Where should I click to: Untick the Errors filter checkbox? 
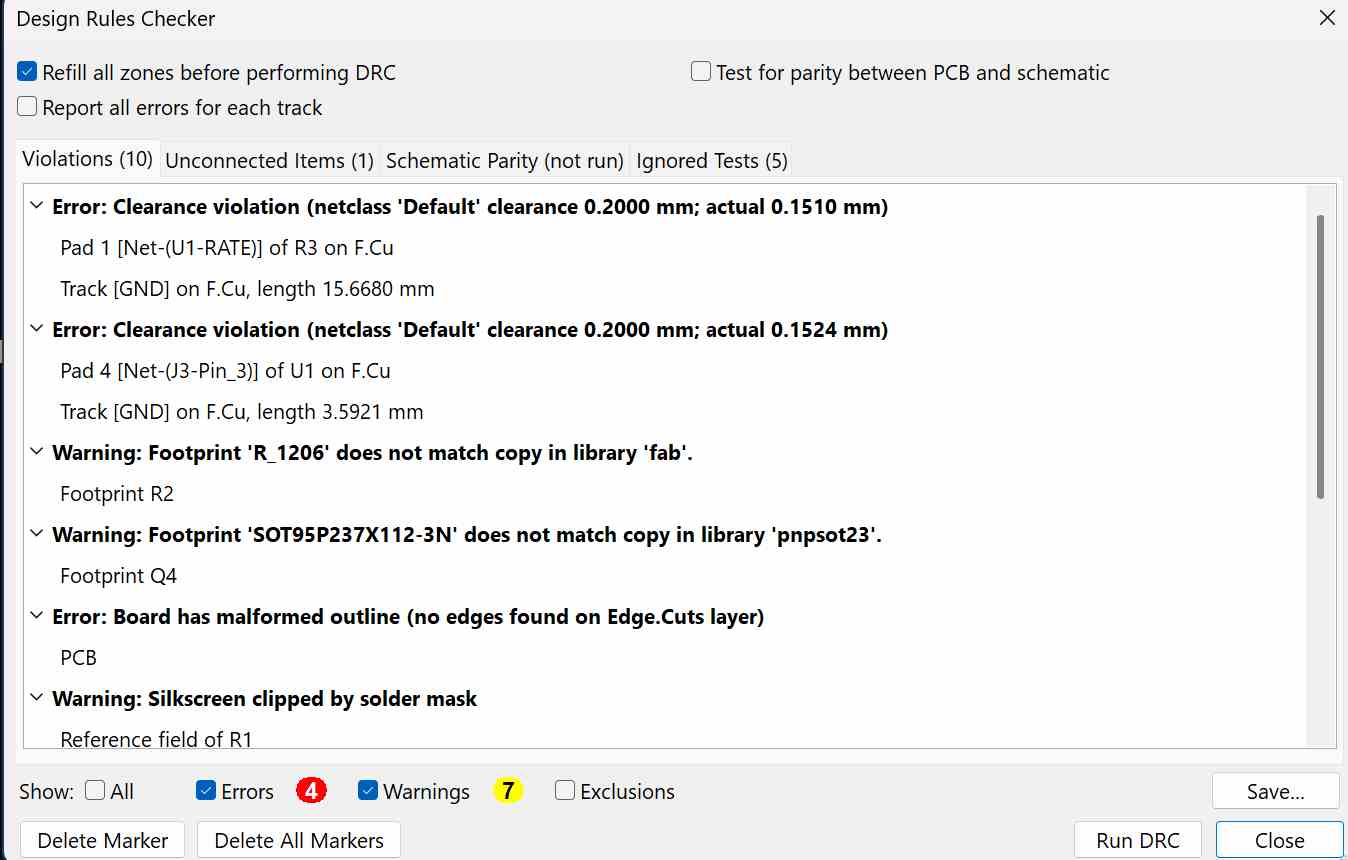(x=207, y=791)
